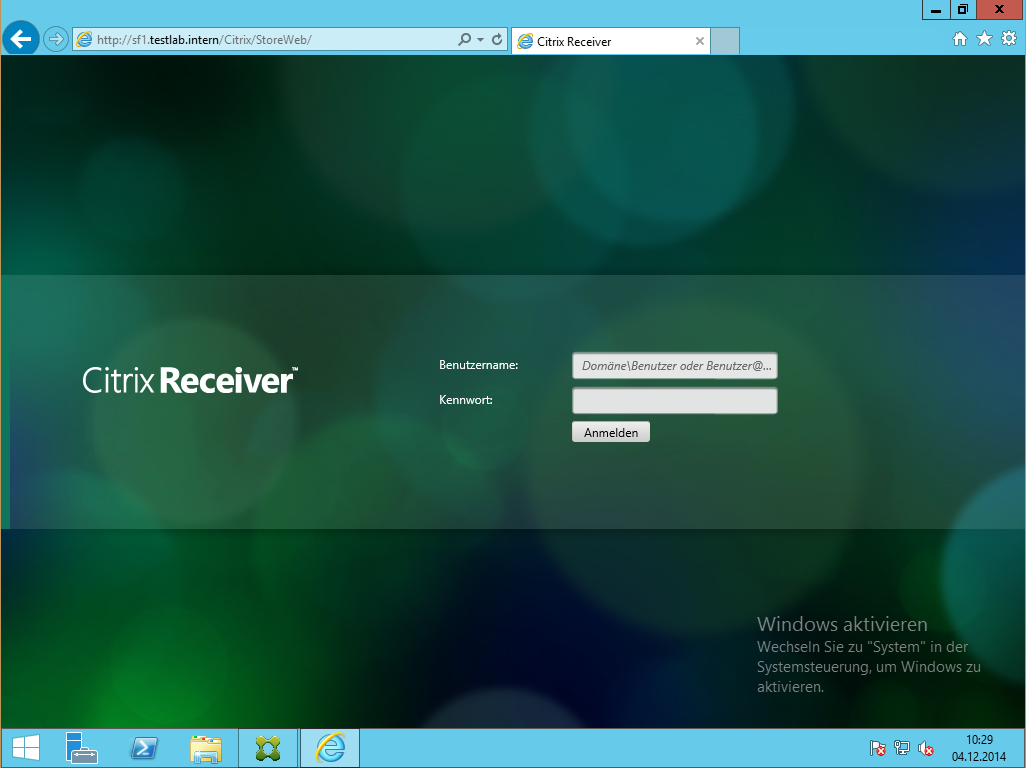The height and width of the screenshot is (768, 1026).
Task: Restore down the browser window
Action: 963,10
